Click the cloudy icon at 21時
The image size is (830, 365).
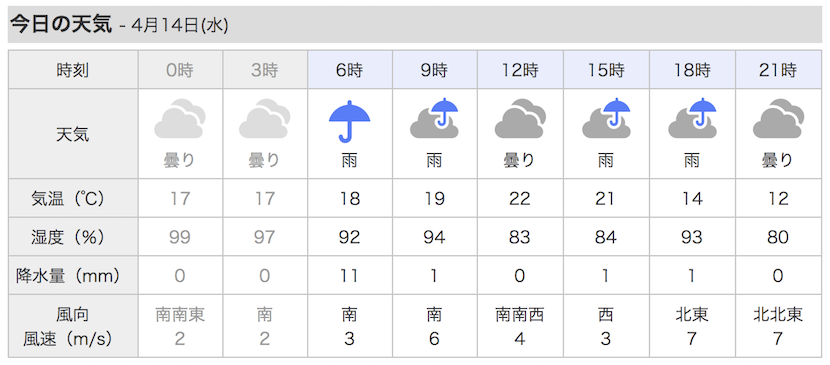tap(778, 118)
